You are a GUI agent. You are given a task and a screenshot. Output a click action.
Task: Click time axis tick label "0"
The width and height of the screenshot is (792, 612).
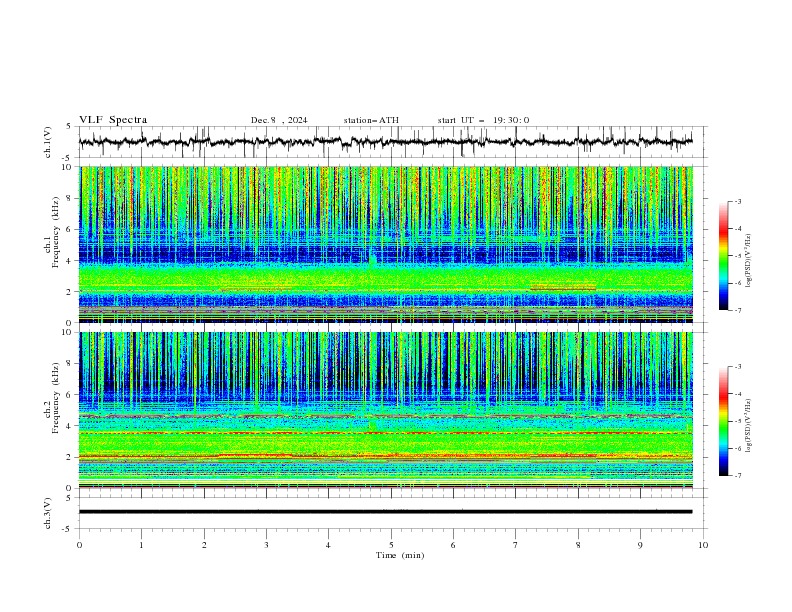tap(79, 545)
